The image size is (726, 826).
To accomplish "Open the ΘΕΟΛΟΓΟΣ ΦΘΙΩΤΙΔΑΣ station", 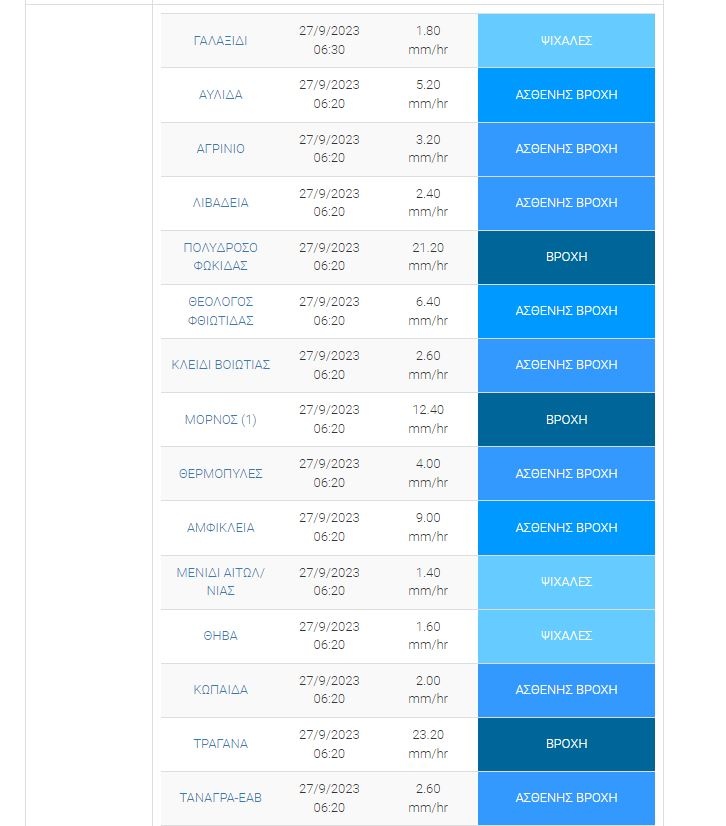I will point(220,311).
